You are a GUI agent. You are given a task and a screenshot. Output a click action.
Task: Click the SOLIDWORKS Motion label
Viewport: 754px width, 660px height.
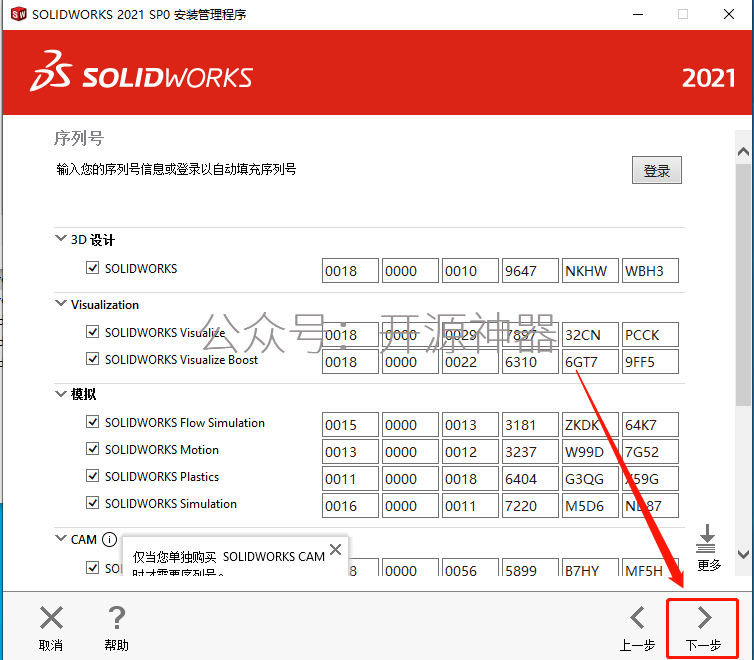[x=162, y=449]
